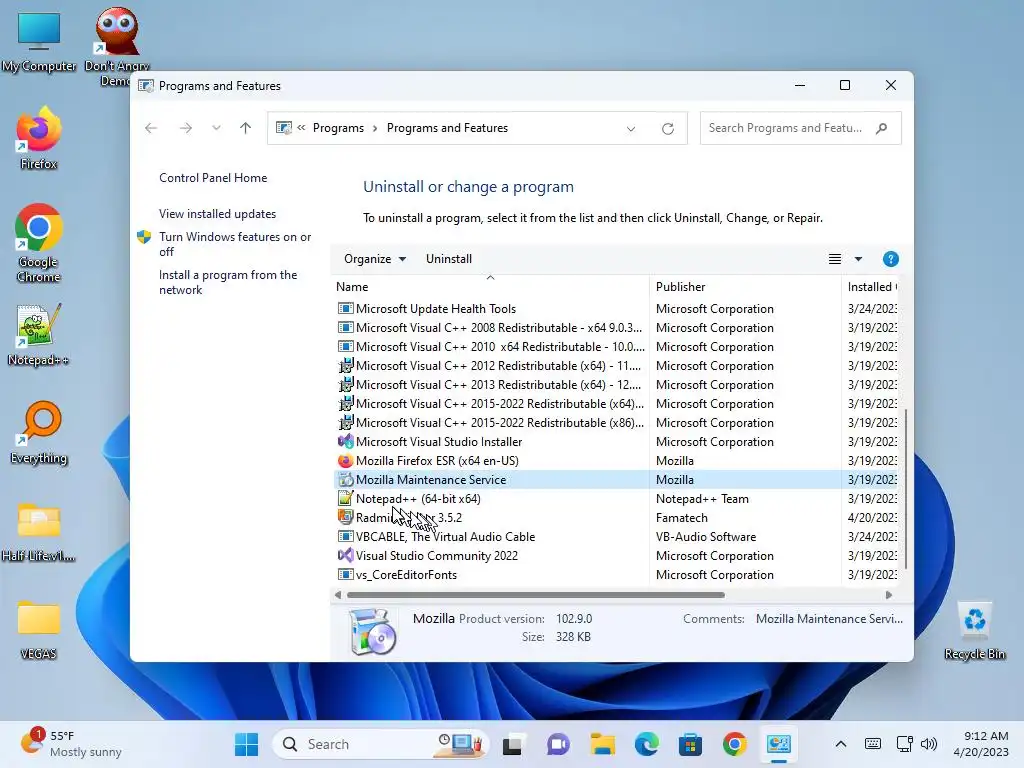Launch Firefox desktop shortcut
Screen dimensions: 1024x768
[39, 138]
